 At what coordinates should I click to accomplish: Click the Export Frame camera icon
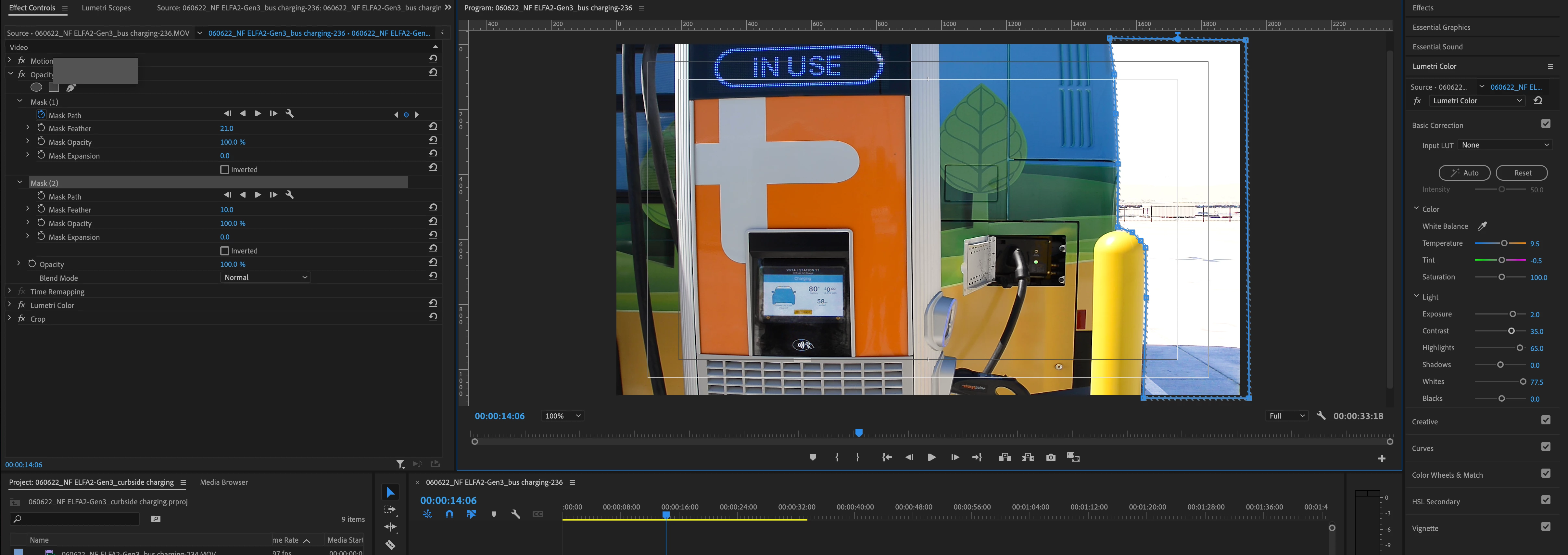[1051, 458]
